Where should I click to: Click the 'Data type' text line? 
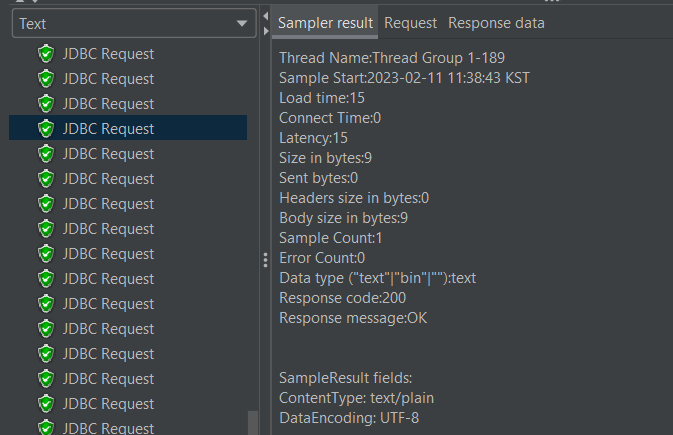(377, 278)
